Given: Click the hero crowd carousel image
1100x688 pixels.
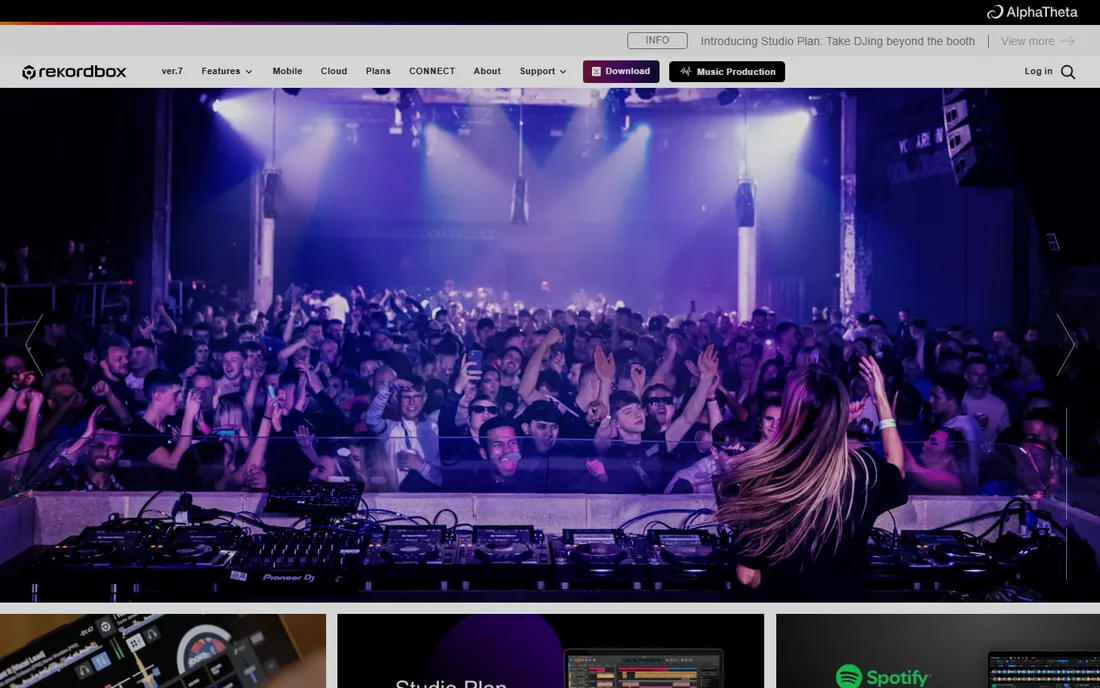Looking at the screenshot, I should click(550, 344).
